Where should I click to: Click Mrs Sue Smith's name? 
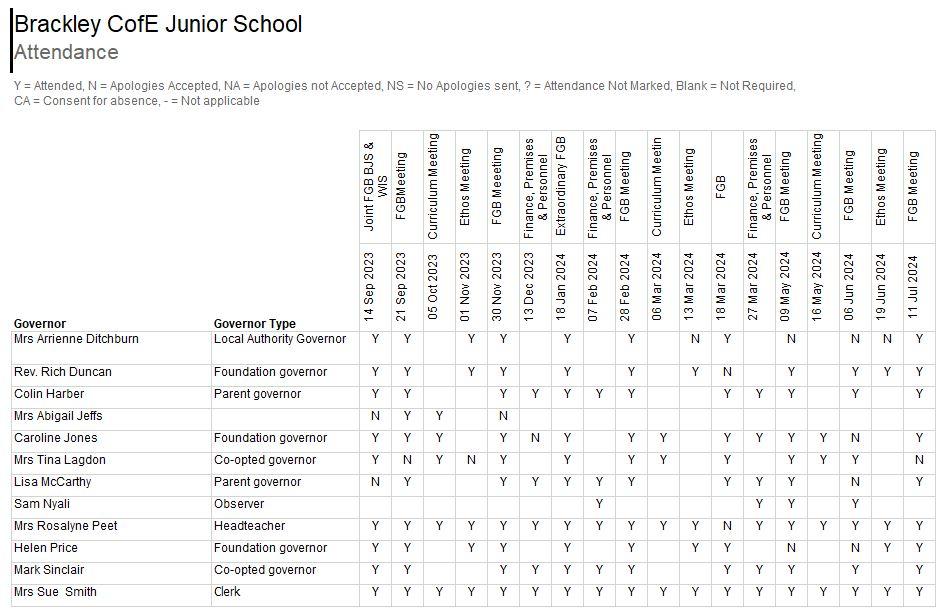tap(56, 592)
